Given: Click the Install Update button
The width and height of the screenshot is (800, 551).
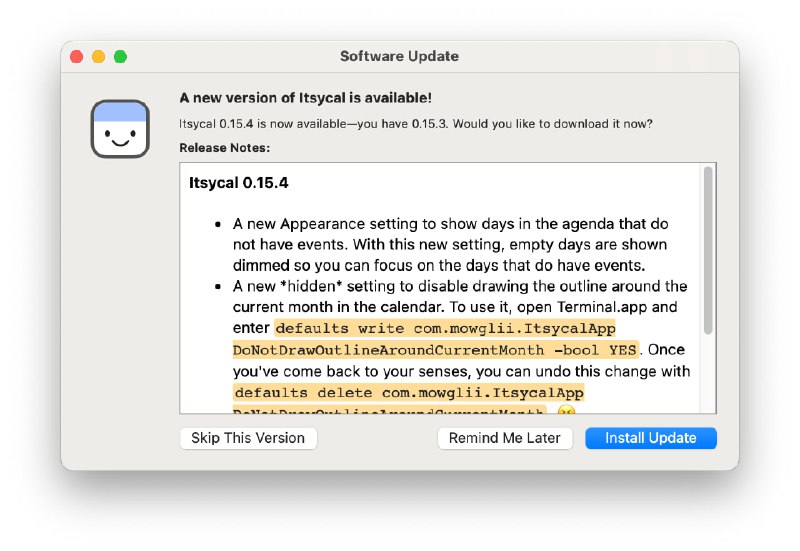Looking at the screenshot, I should click(651, 438).
